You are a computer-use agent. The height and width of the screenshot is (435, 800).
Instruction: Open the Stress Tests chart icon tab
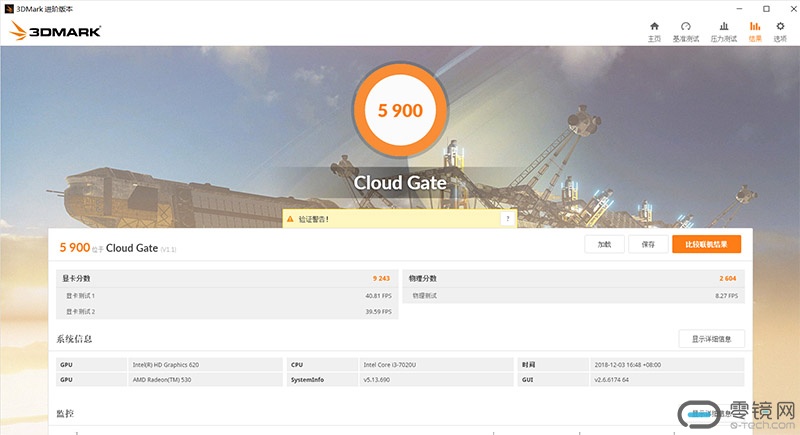coord(723,26)
